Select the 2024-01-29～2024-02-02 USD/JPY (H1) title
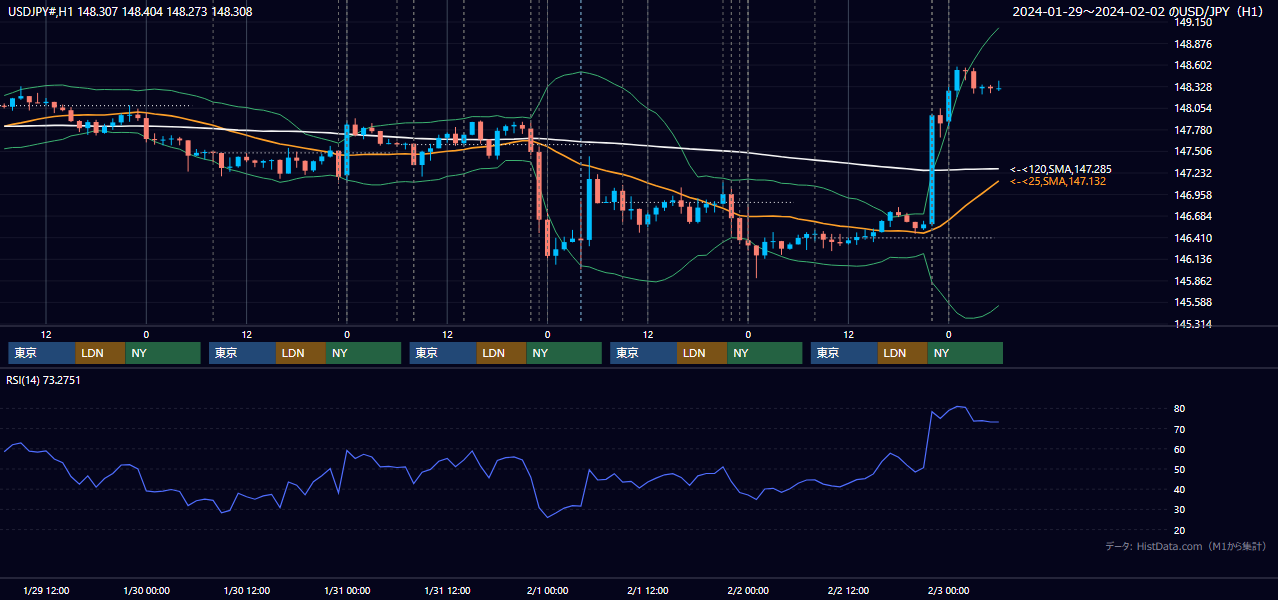Viewport: 1278px width, 600px height. [x=1139, y=12]
